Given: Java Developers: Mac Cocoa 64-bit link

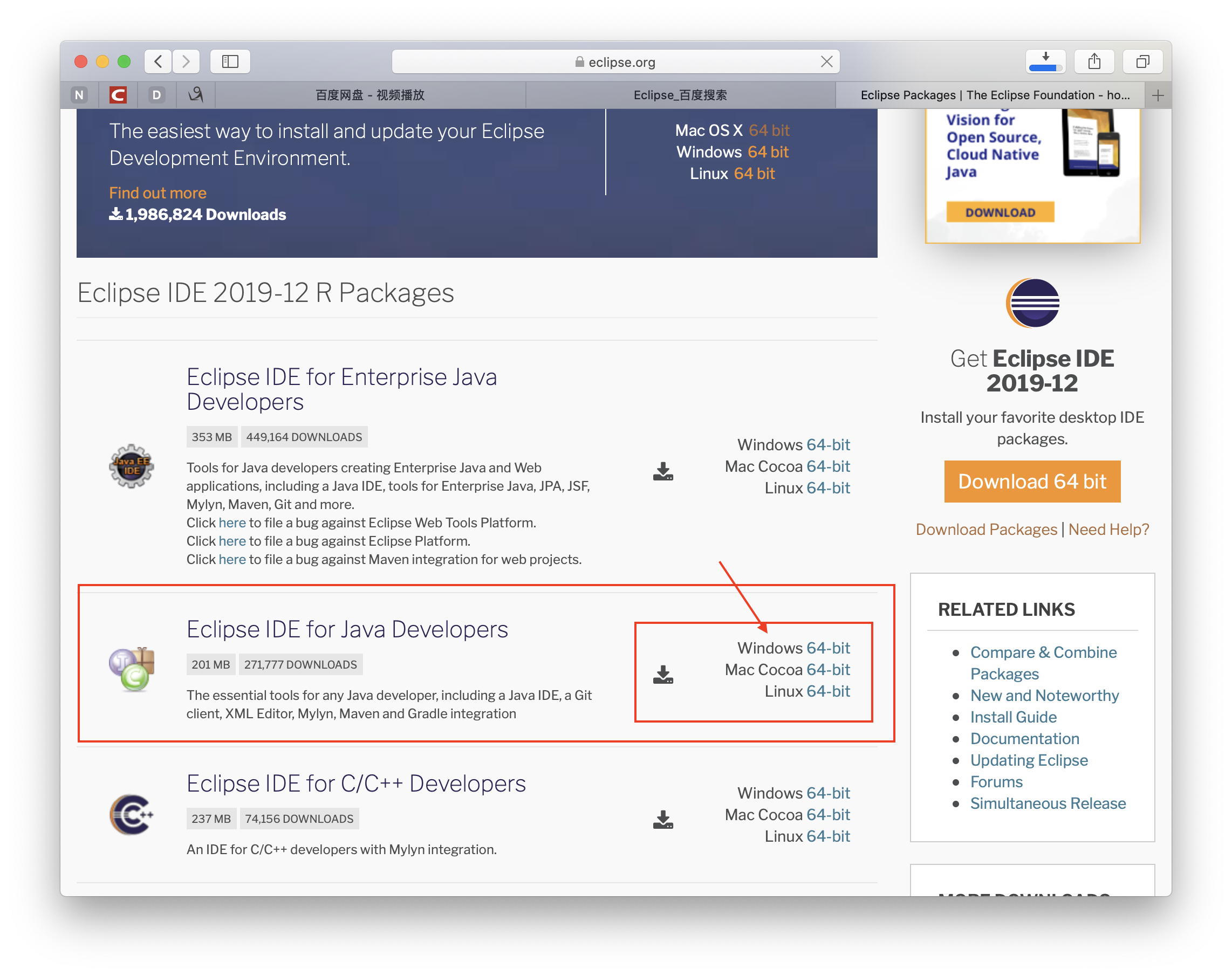Looking at the screenshot, I should point(828,670).
